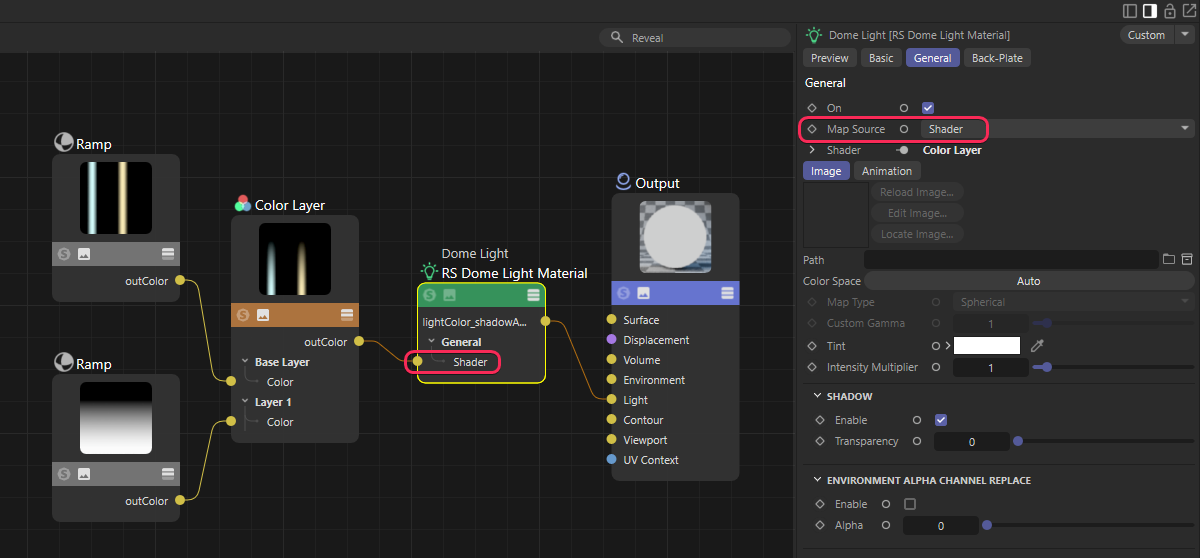Click the folder icon beside Path field
The image size is (1200, 558).
click(1169, 260)
